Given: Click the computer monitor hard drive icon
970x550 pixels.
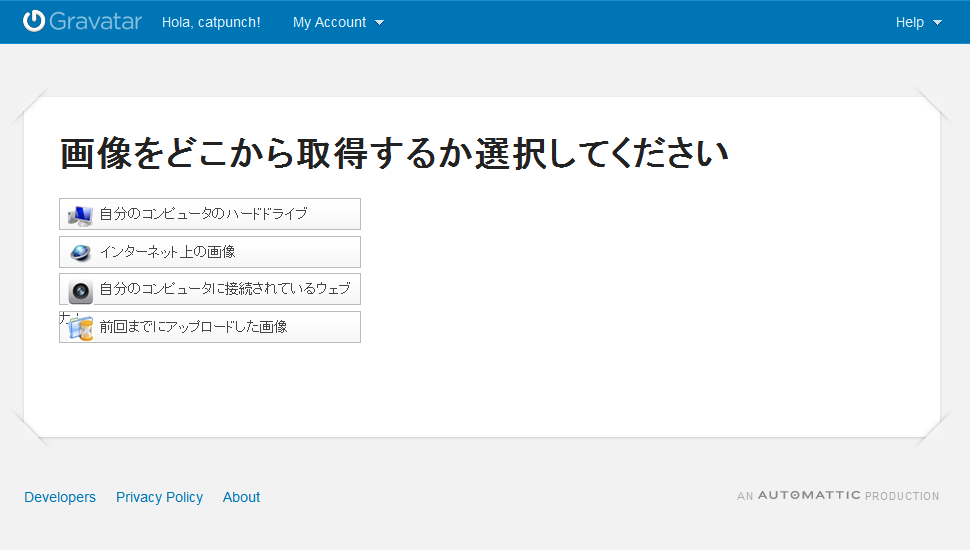Looking at the screenshot, I should (x=81, y=215).
